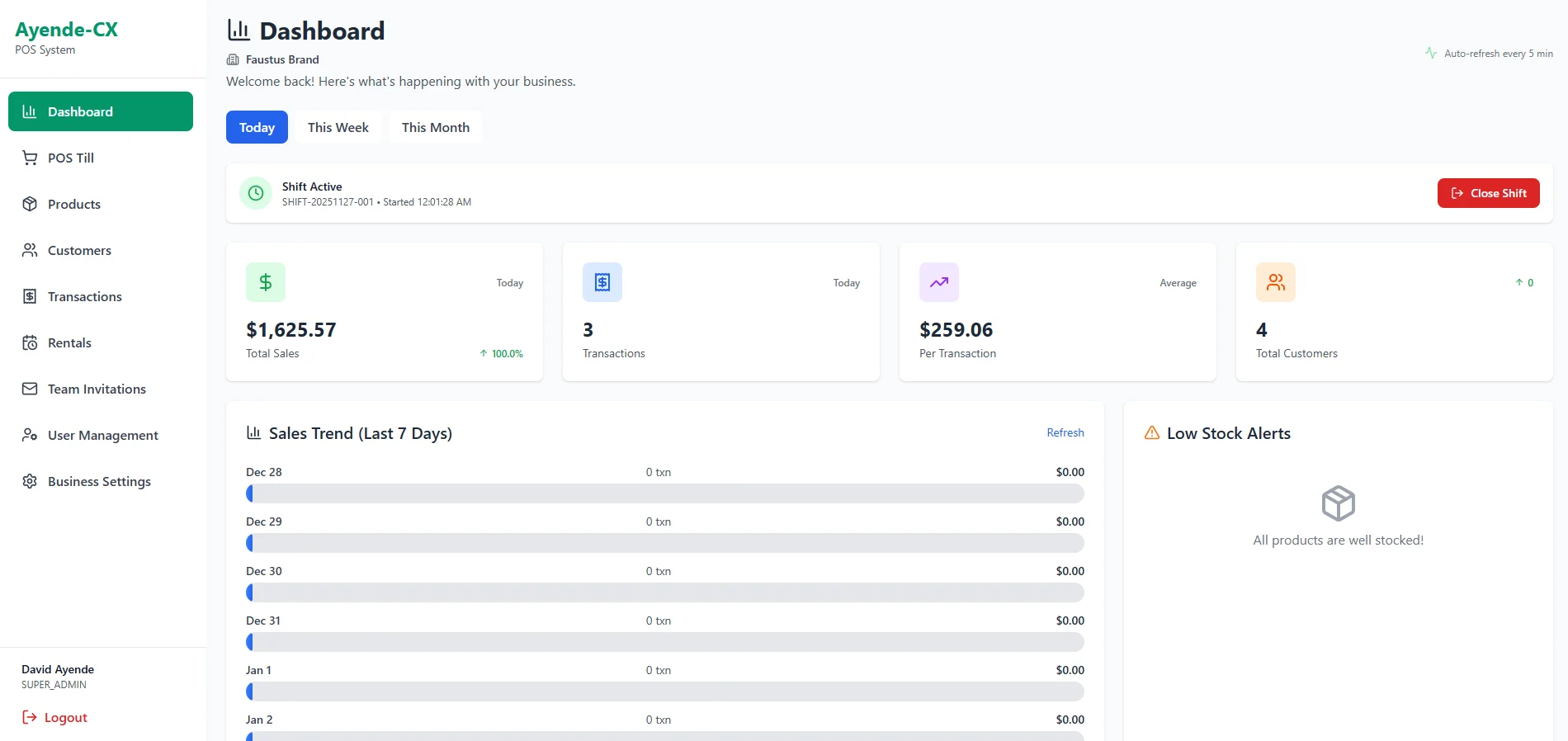Click the POS Till cart icon
The image size is (1568, 741).
pos(30,158)
